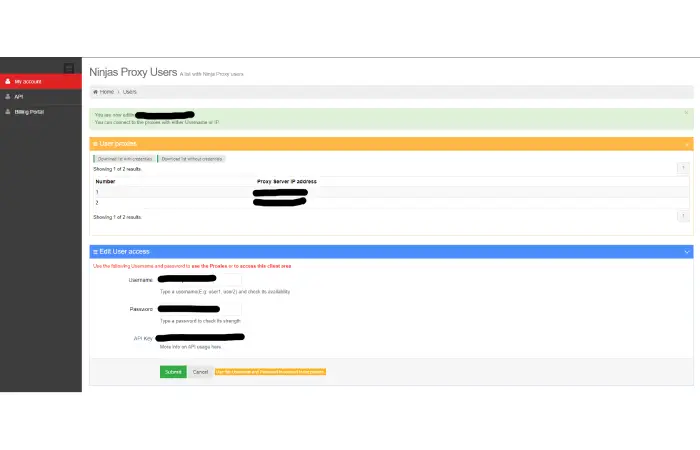700x450 pixels.
Task: Open My account in the sidebar
Action: [x=41, y=81]
